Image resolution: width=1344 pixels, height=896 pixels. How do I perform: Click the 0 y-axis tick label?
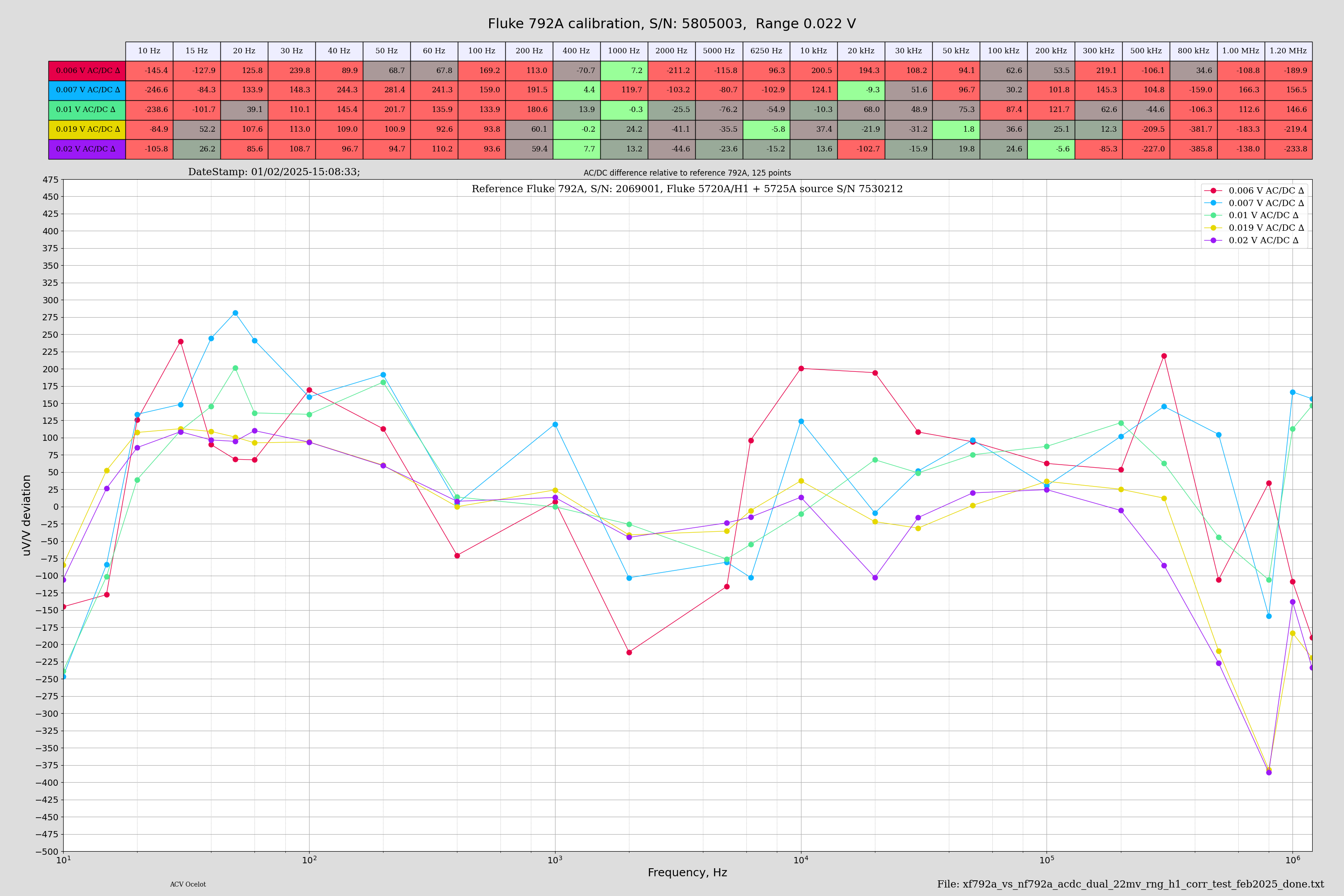point(56,508)
